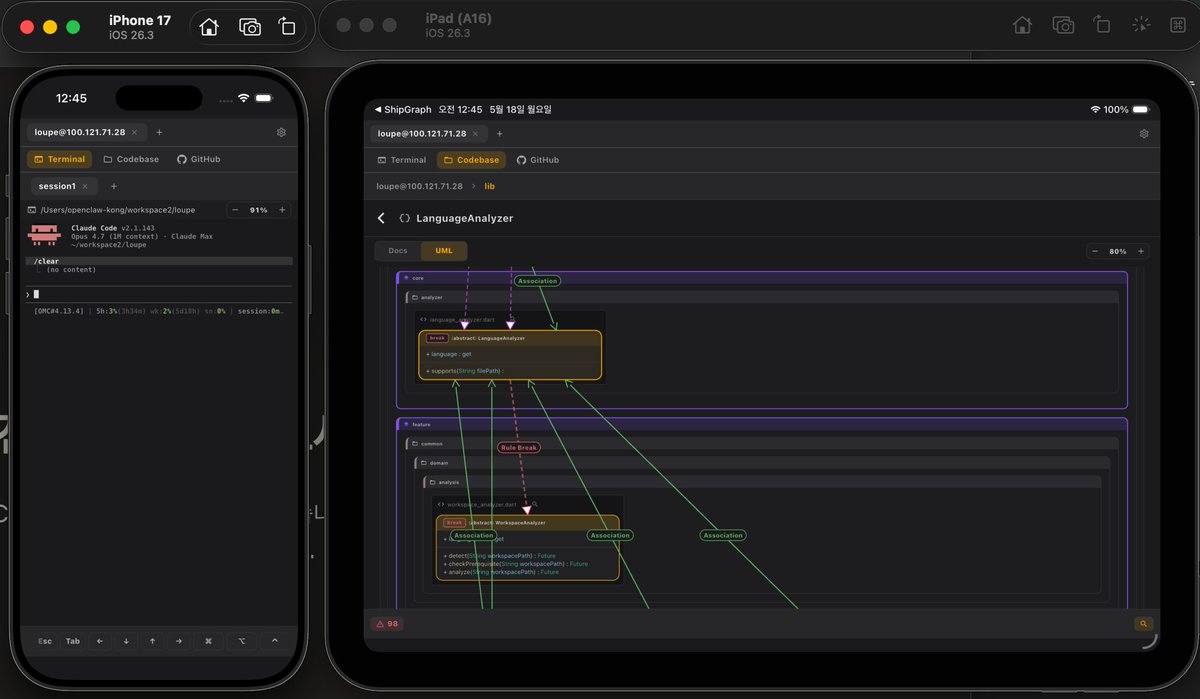The width and height of the screenshot is (1200, 699).
Task: Return to ShipGraph via iPad status bar
Action: coord(402,109)
